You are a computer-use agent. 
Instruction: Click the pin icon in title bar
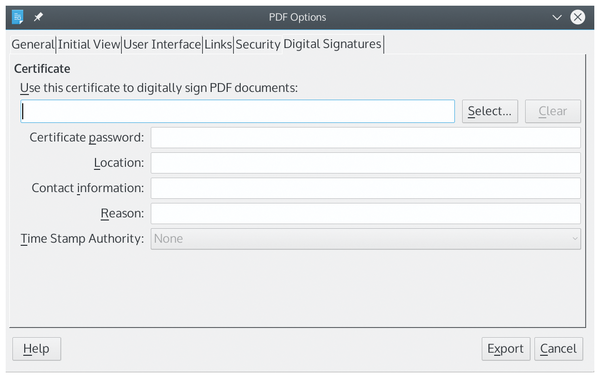[x=38, y=17]
